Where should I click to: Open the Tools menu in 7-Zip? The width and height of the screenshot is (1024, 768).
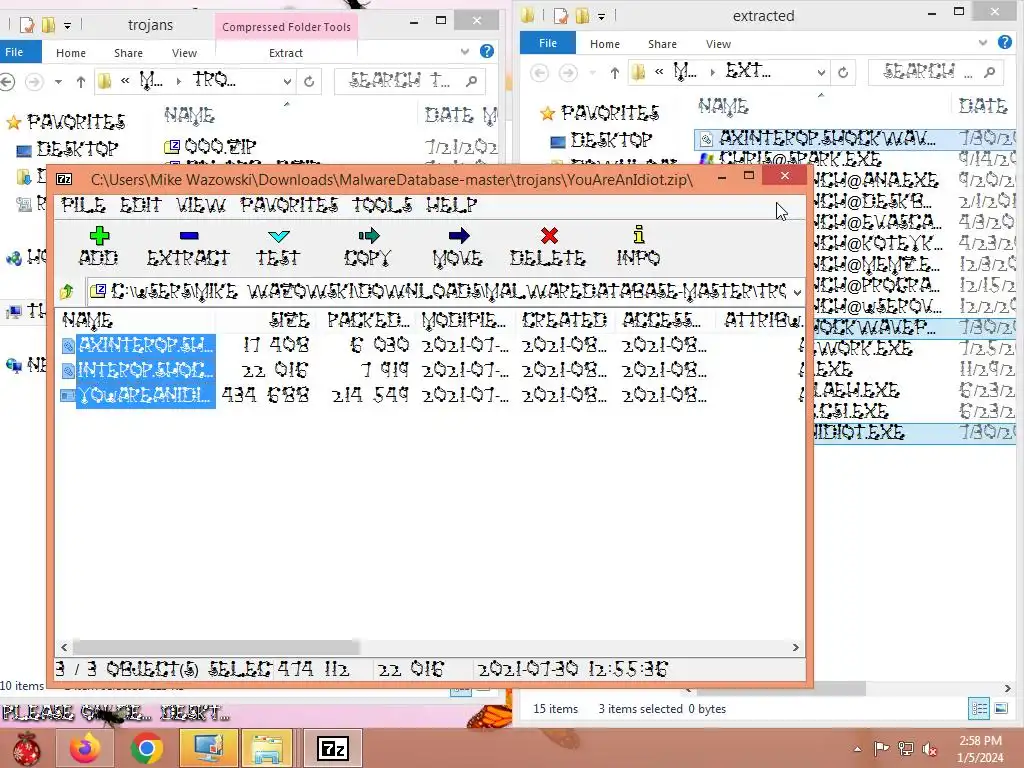click(x=383, y=205)
